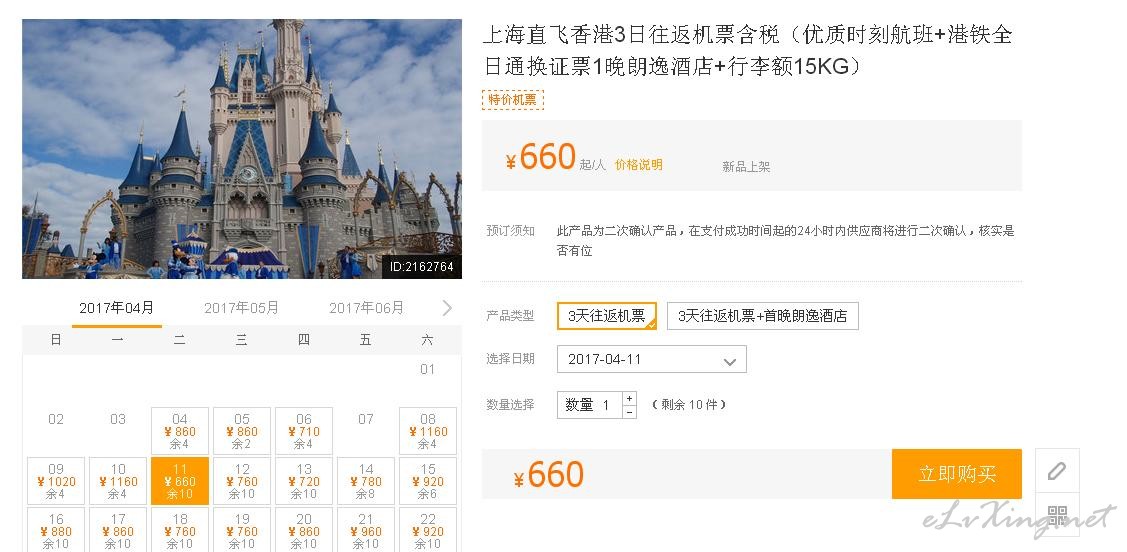Open the QR code icon

tap(1057, 515)
